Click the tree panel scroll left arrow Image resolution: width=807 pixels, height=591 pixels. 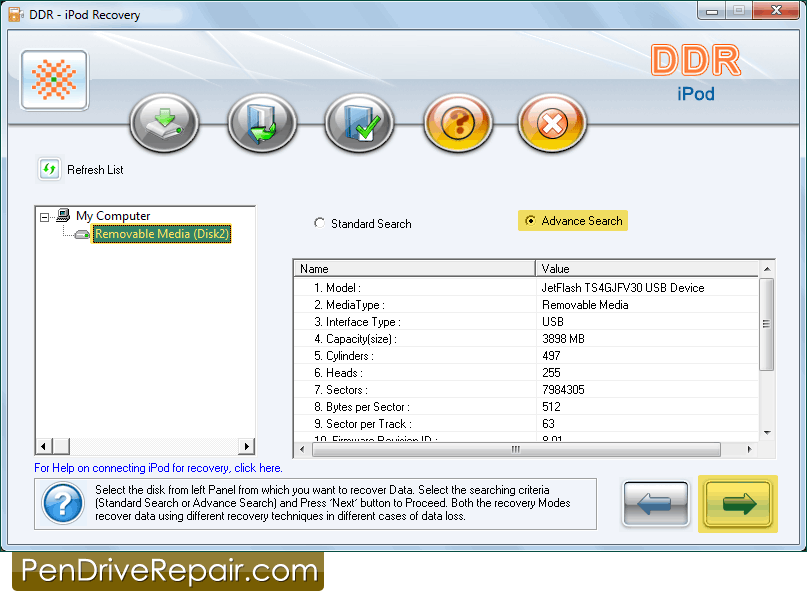click(x=44, y=446)
